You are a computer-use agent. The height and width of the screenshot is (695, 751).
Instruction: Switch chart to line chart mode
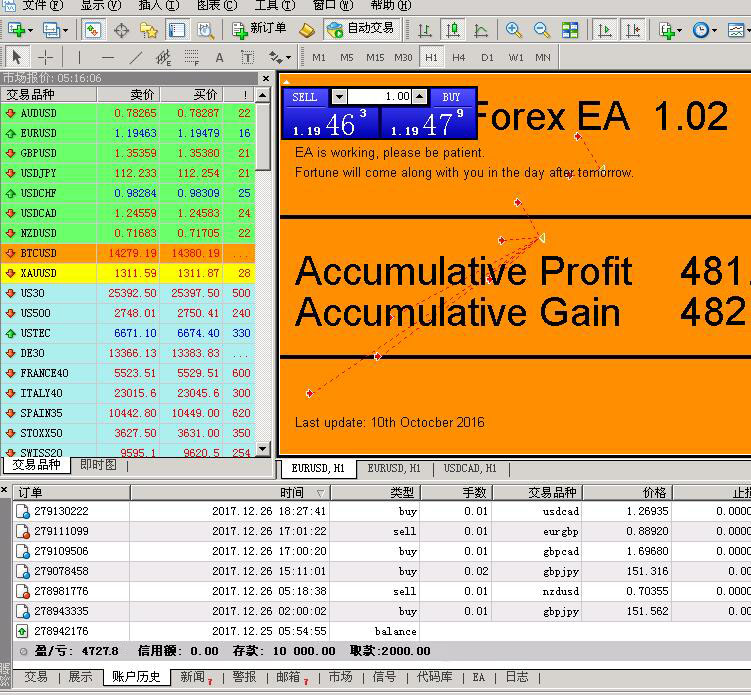point(480,30)
